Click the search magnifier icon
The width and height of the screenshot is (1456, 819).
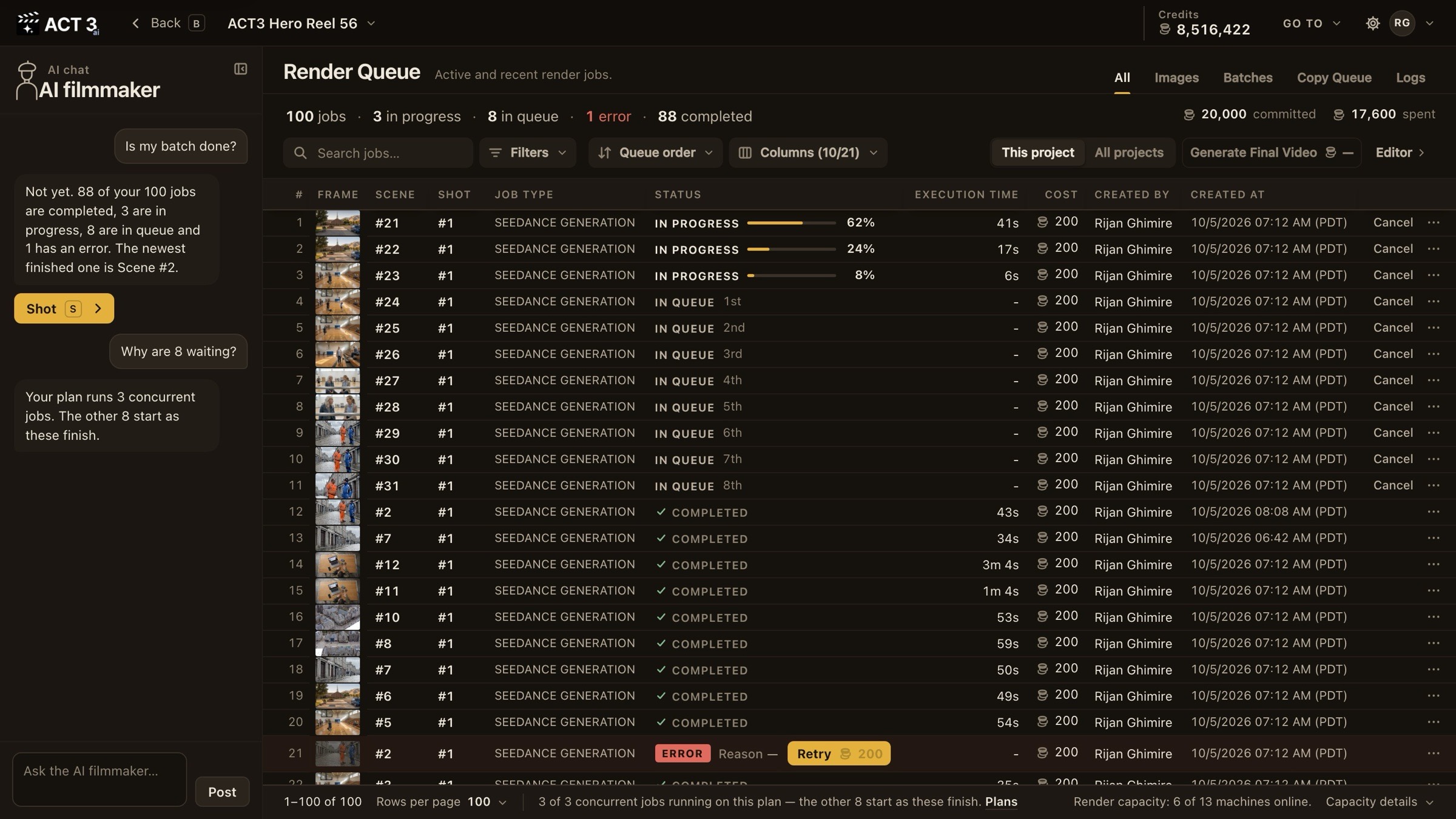pos(300,153)
